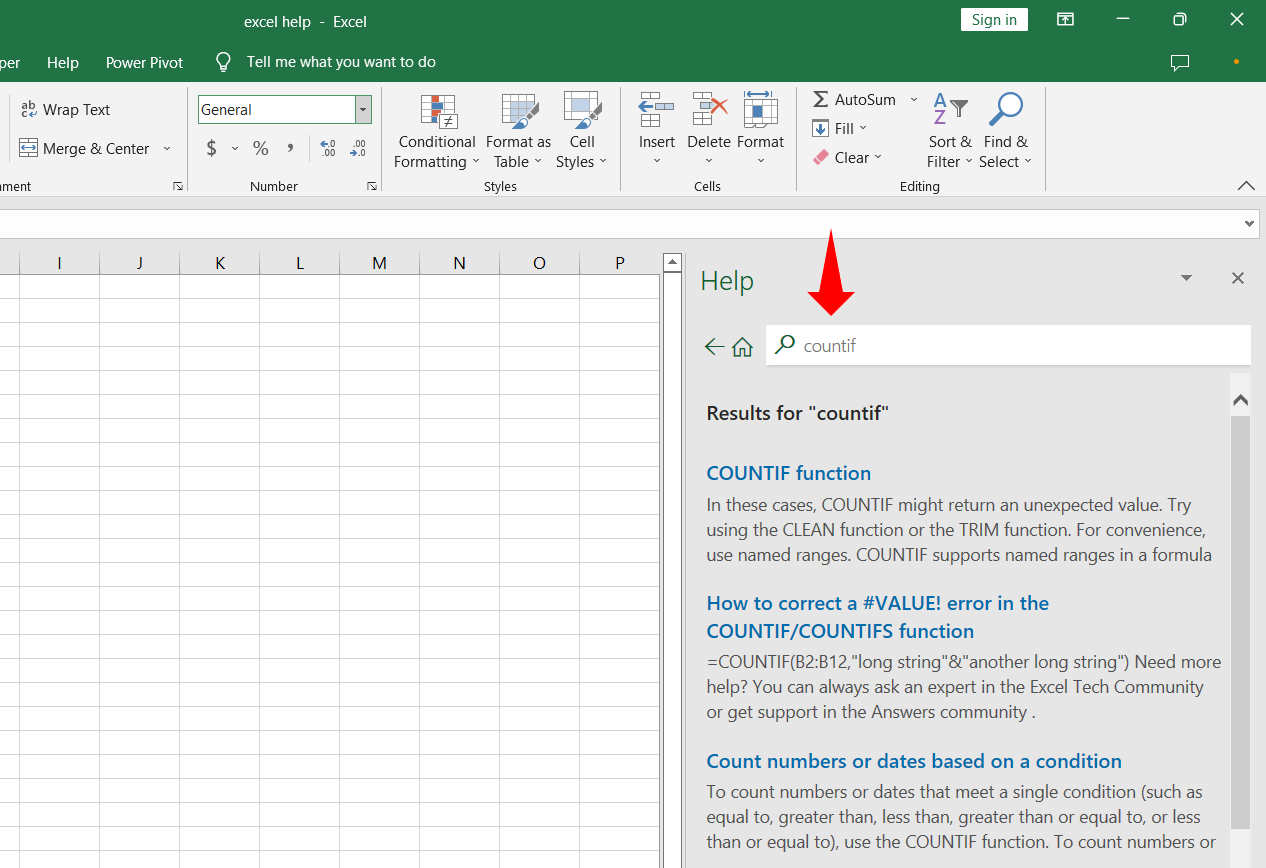The width and height of the screenshot is (1266, 868).
Task: Go to Help pane home
Action: [742, 347]
